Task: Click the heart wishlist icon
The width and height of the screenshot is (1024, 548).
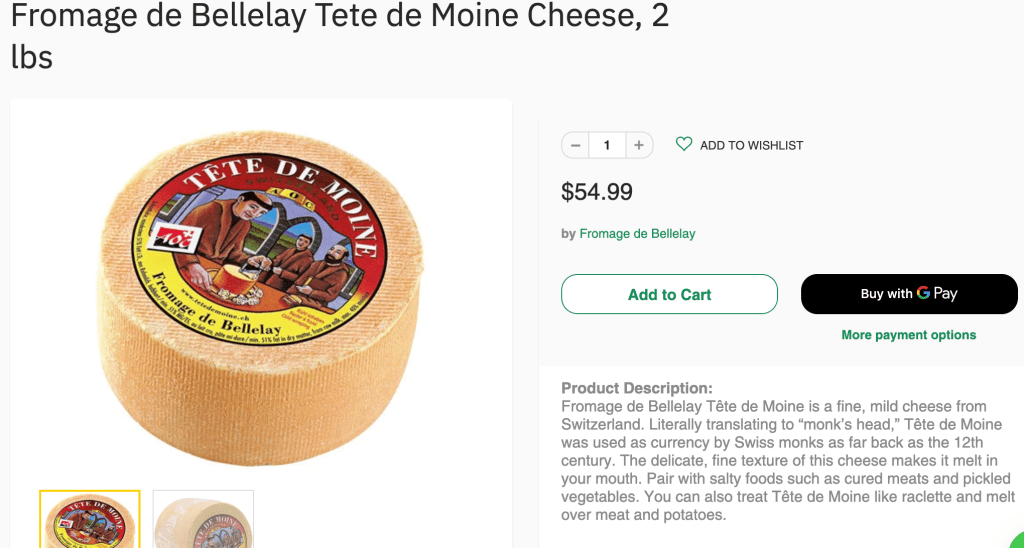Action: 684,144
